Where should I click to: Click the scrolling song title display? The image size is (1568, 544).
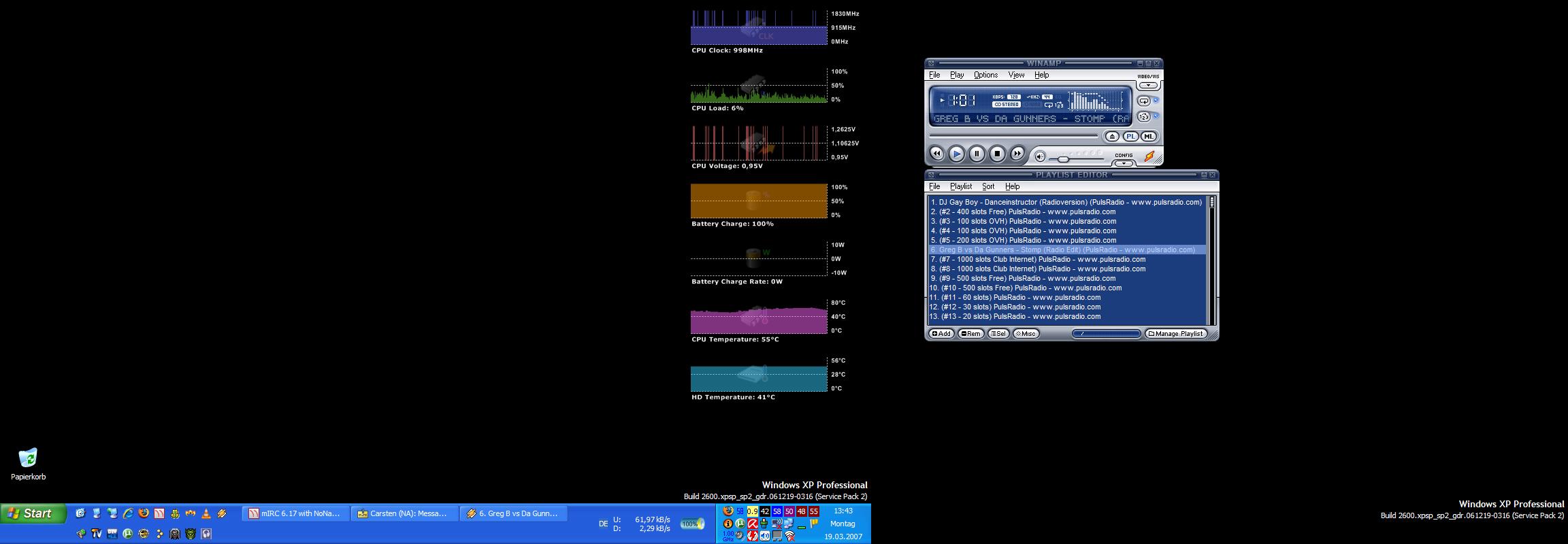click(1031, 119)
